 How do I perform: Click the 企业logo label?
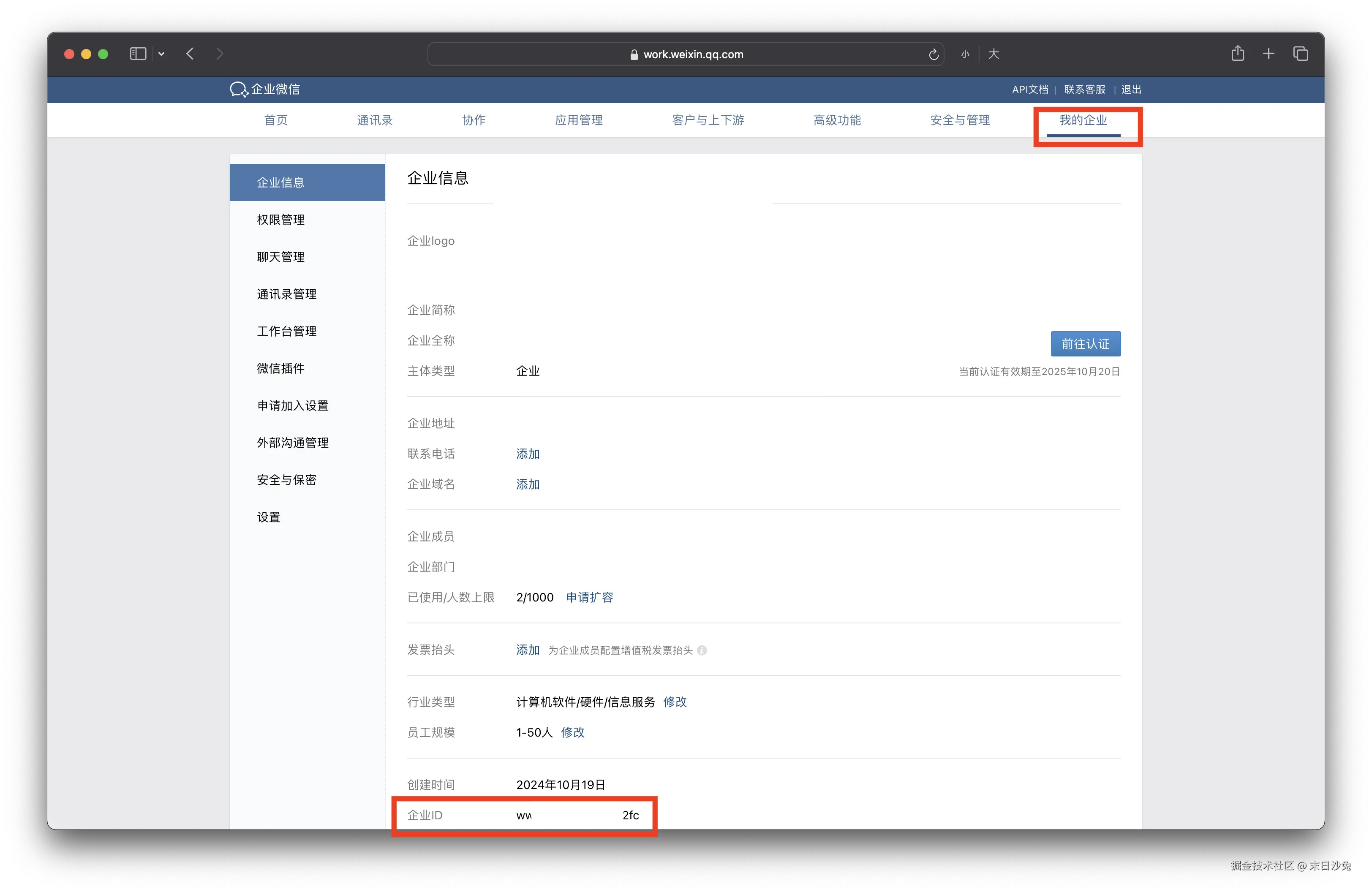431,241
